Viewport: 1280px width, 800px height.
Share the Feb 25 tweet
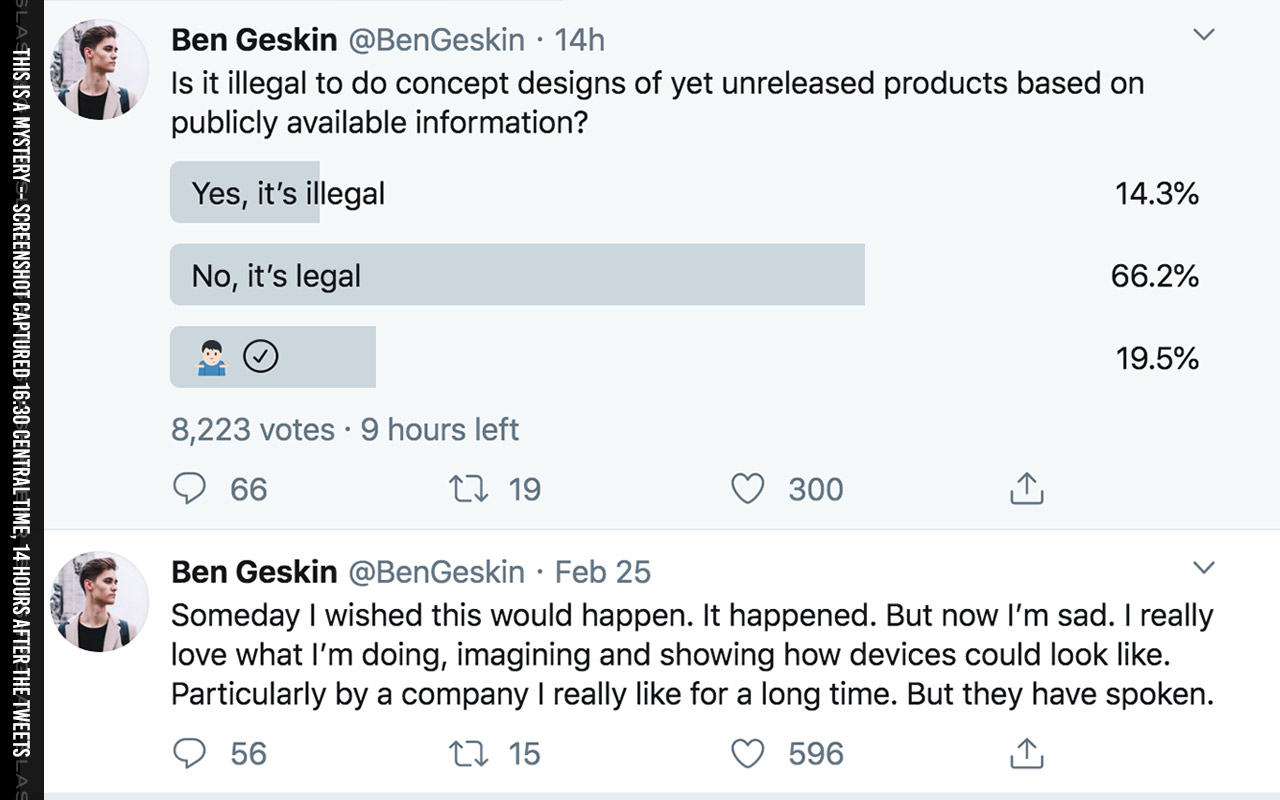tap(1026, 753)
